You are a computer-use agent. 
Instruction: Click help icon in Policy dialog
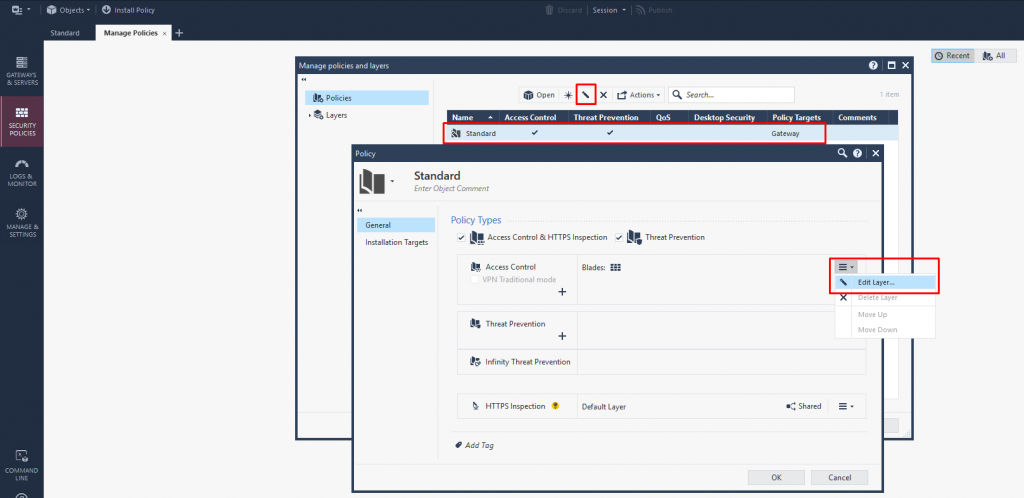(857, 154)
